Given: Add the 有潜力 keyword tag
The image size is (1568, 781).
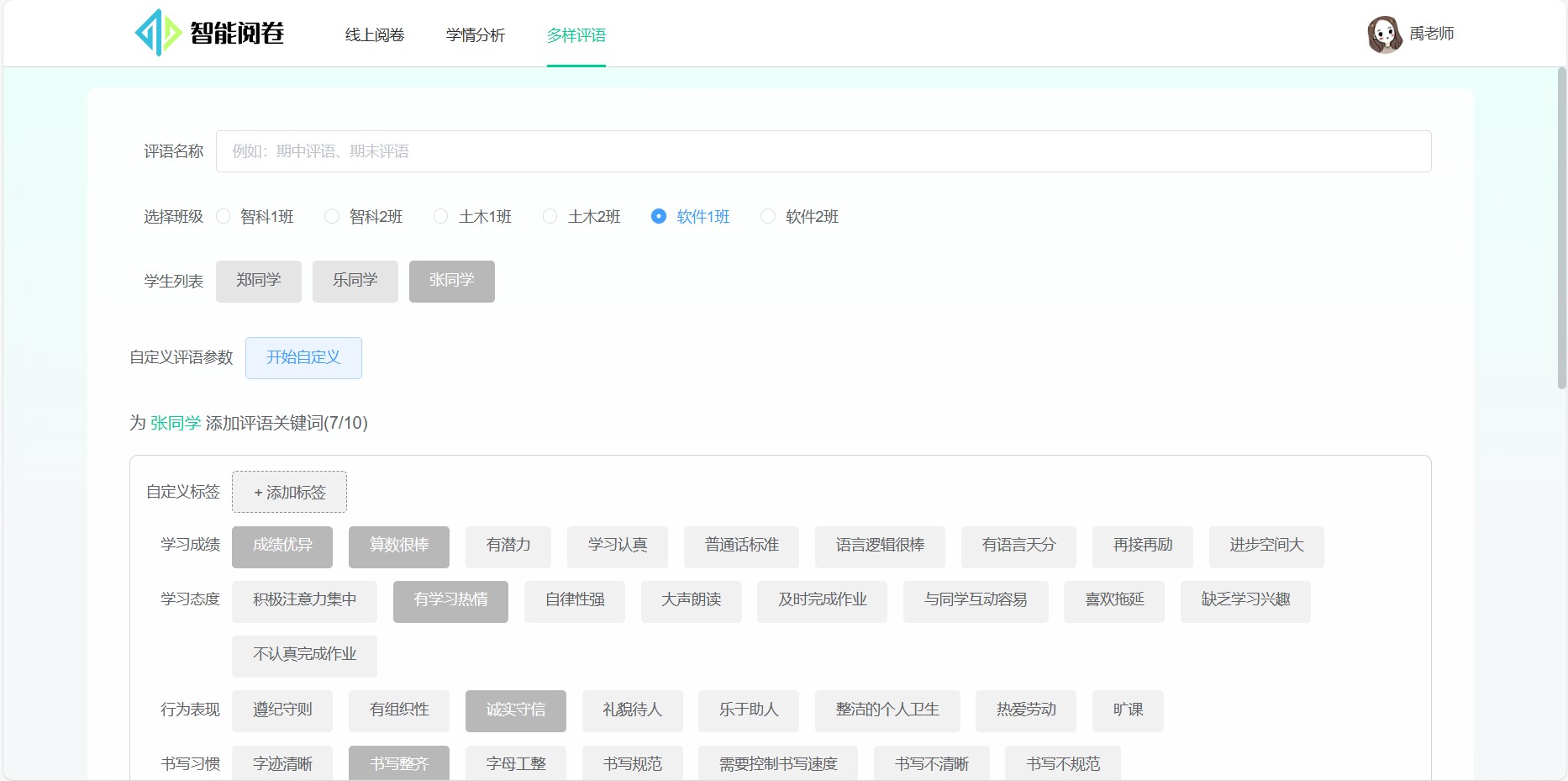Looking at the screenshot, I should 508,546.
